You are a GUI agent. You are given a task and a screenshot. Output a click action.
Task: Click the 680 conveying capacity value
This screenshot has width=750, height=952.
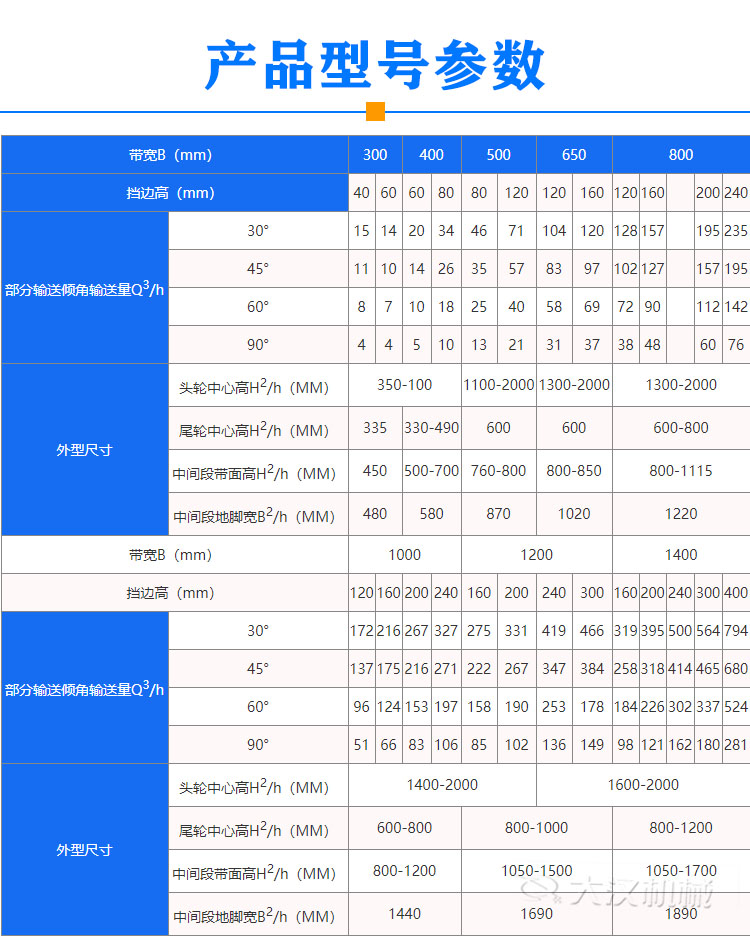[x=735, y=669]
